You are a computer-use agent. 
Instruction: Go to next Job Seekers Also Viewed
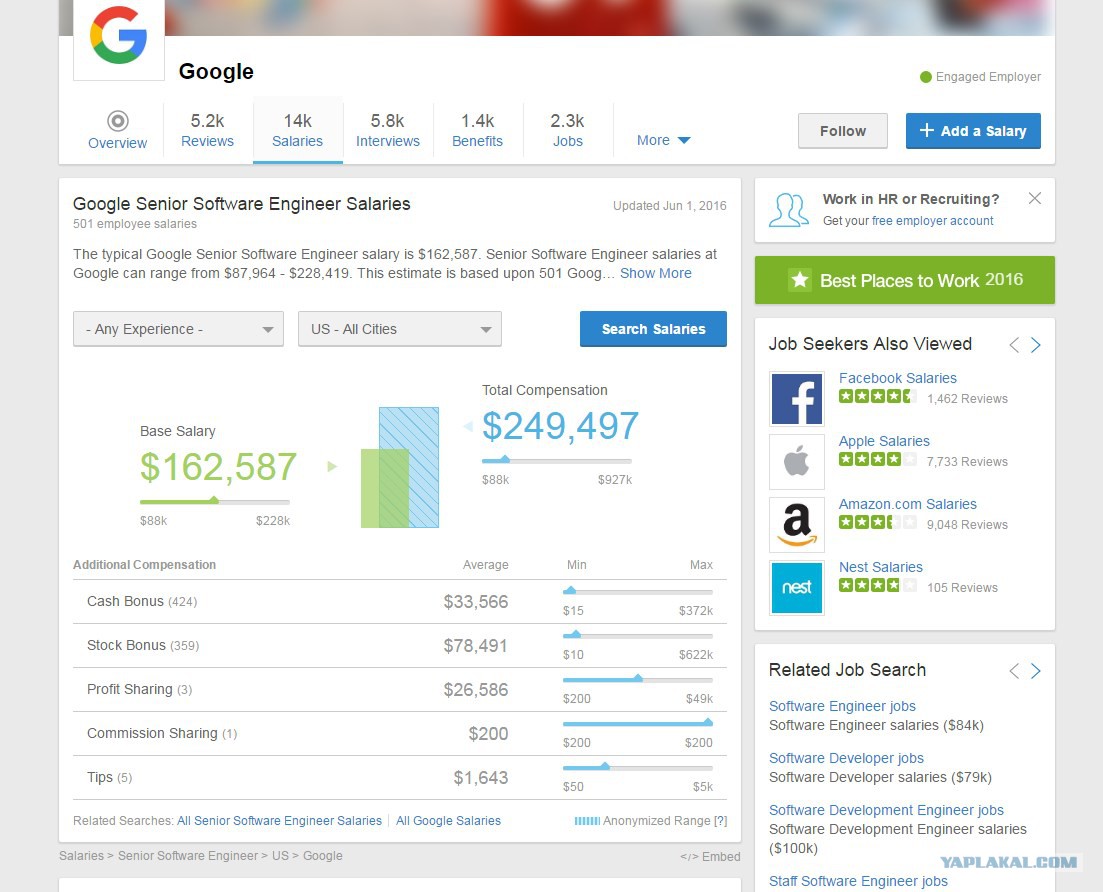point(1035,345)
